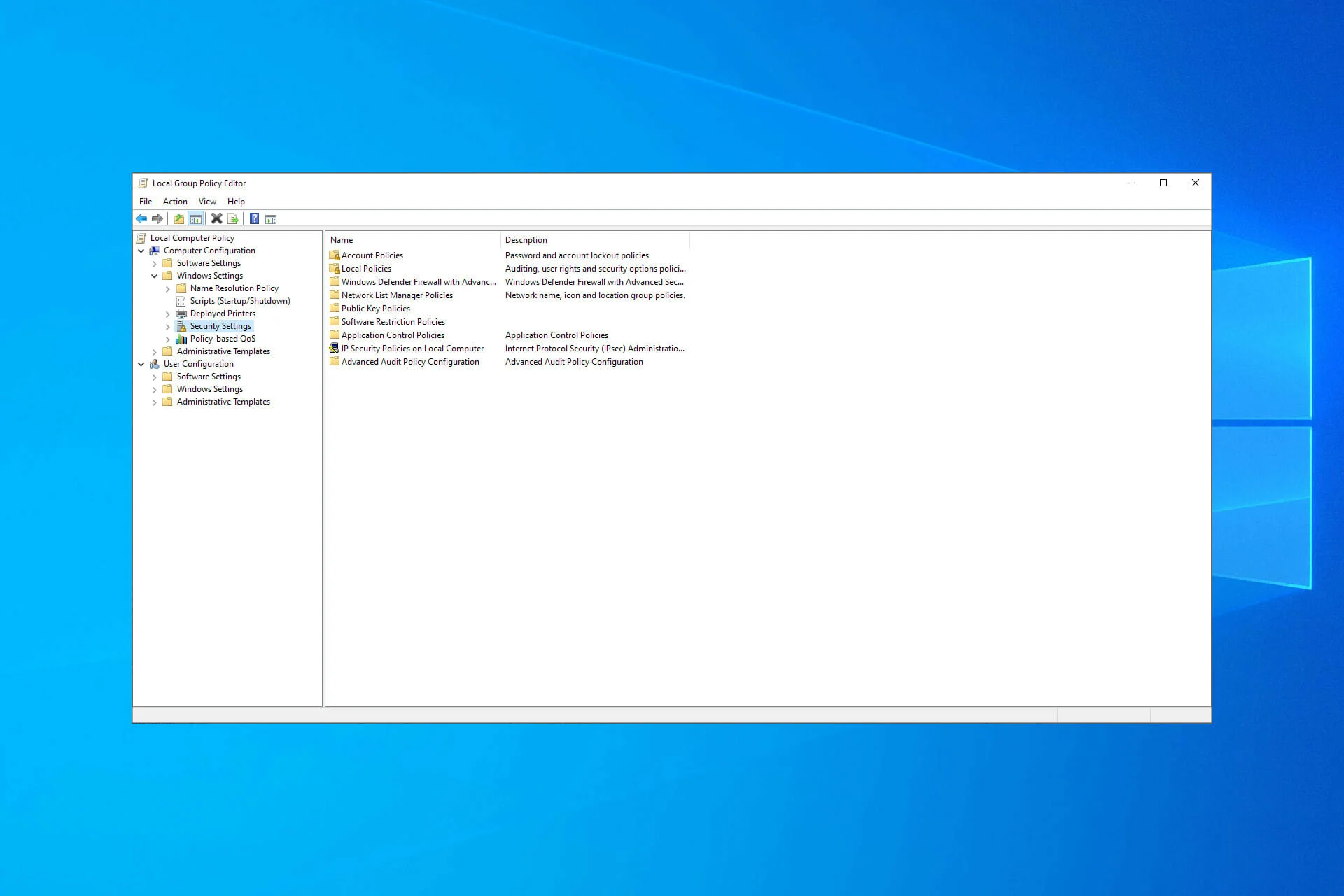Click the Export List toolbar icon

click(x=233, y=219)
